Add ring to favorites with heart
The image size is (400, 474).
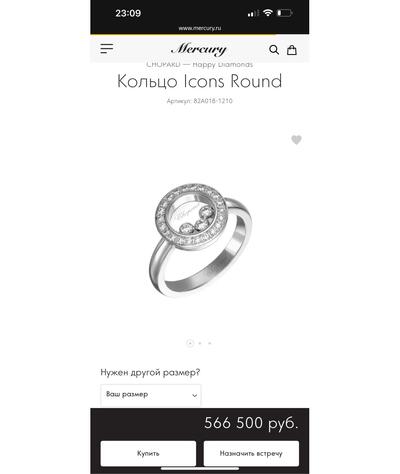click(296, 140)
